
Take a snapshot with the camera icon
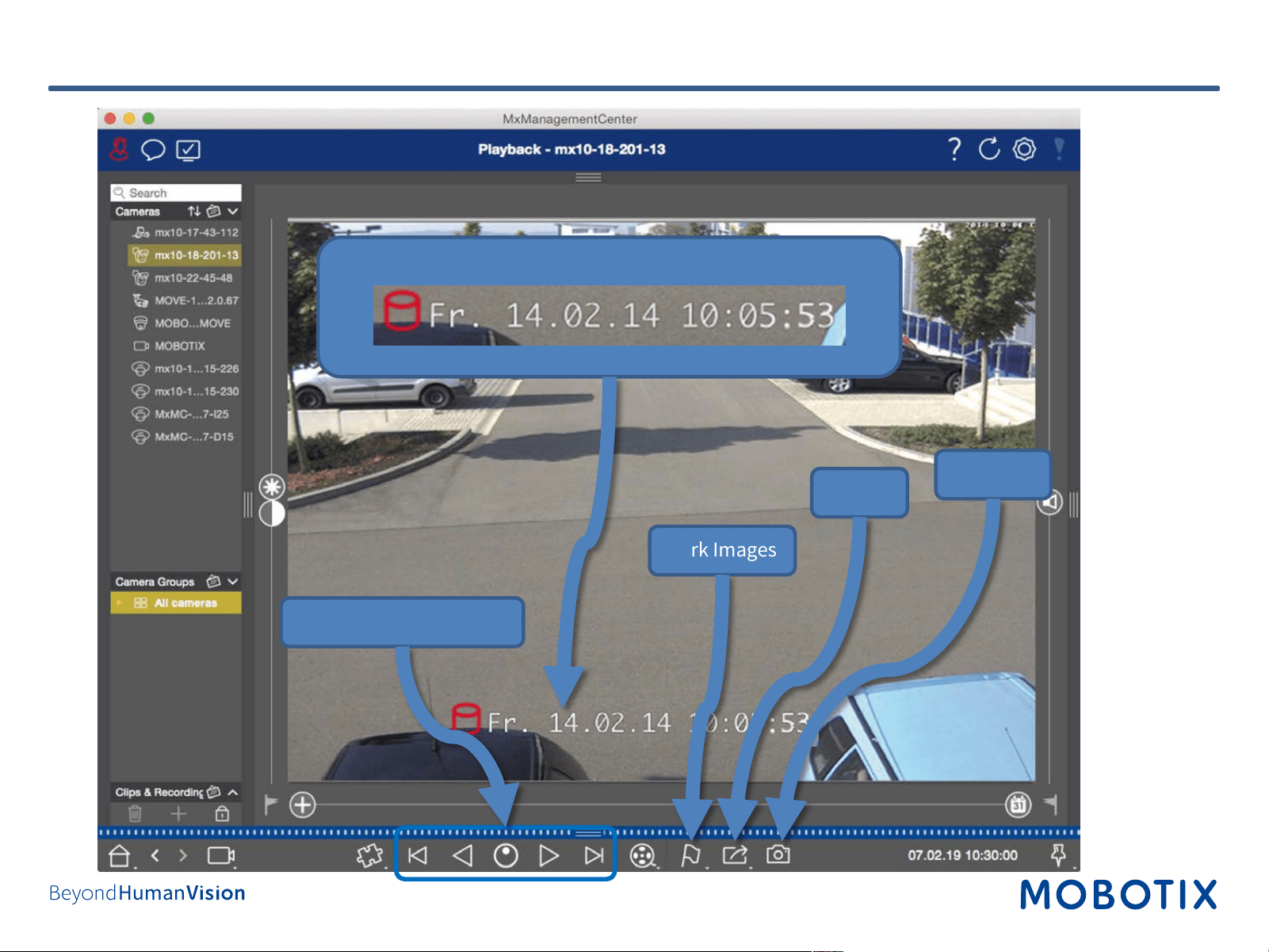778,855
